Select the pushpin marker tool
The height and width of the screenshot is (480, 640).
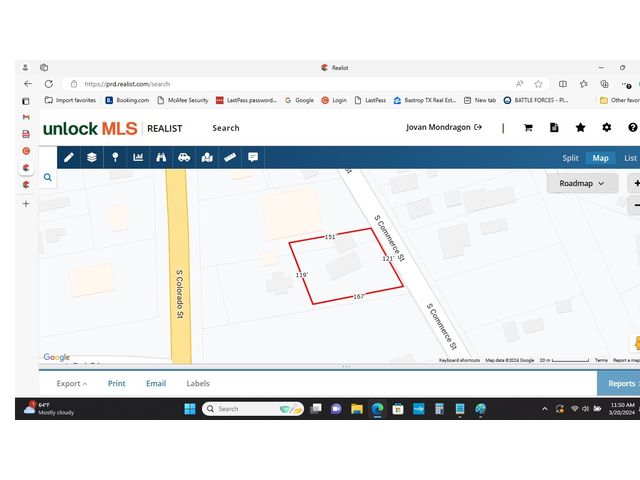[x=115, y=157]
